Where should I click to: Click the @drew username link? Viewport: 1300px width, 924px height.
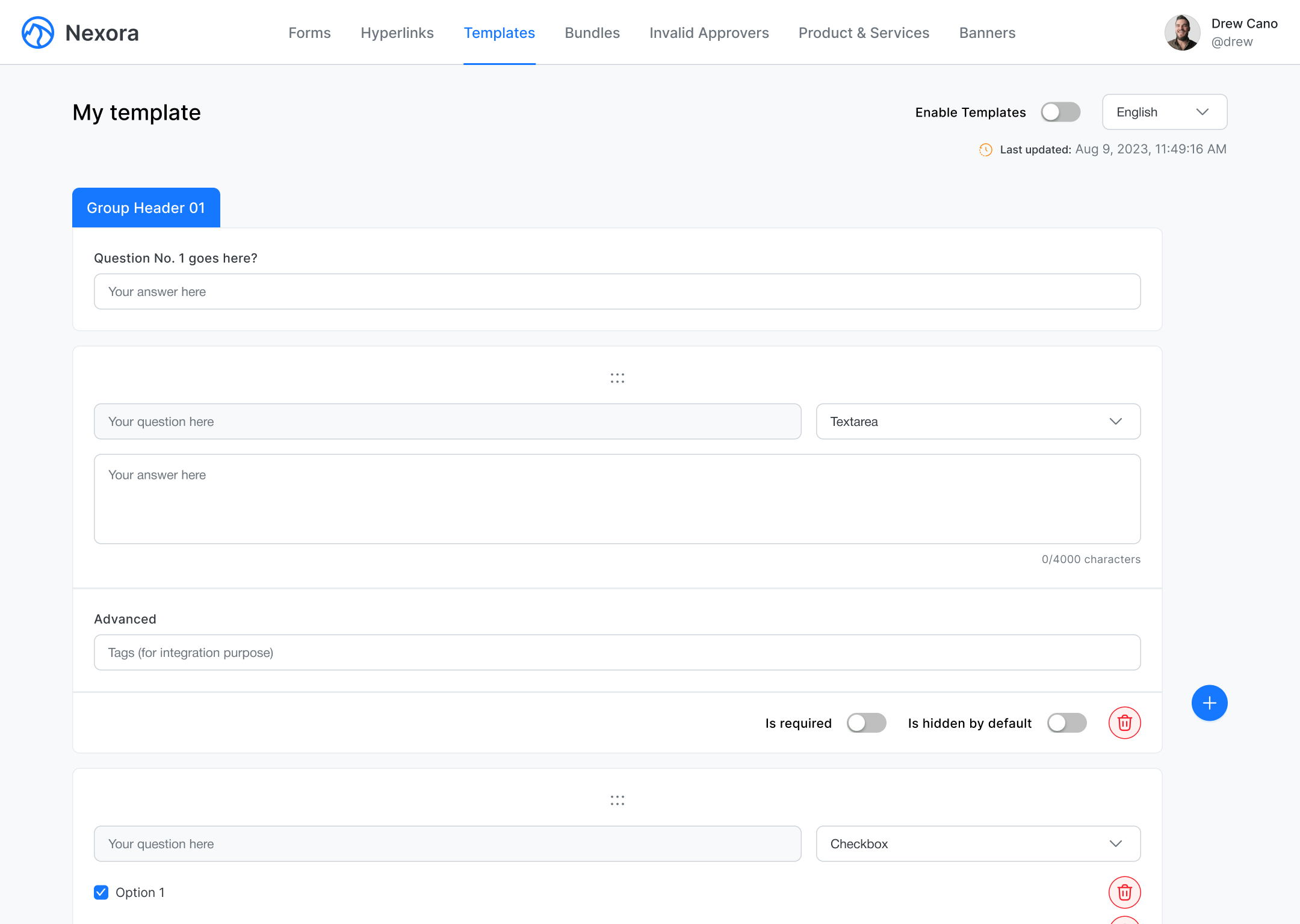tap(1231, 42)
